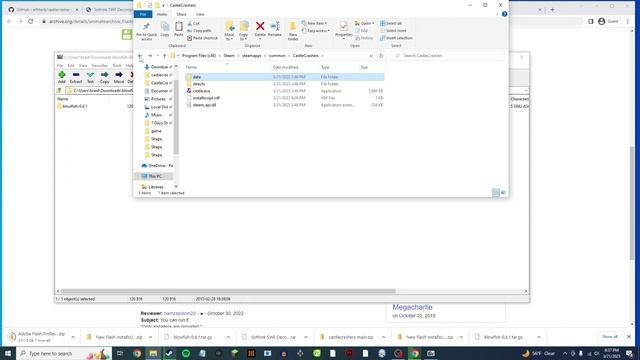Switch to the Share ribbon tab
Viewport: 640px width, 360px height.
tap(181, 14)
